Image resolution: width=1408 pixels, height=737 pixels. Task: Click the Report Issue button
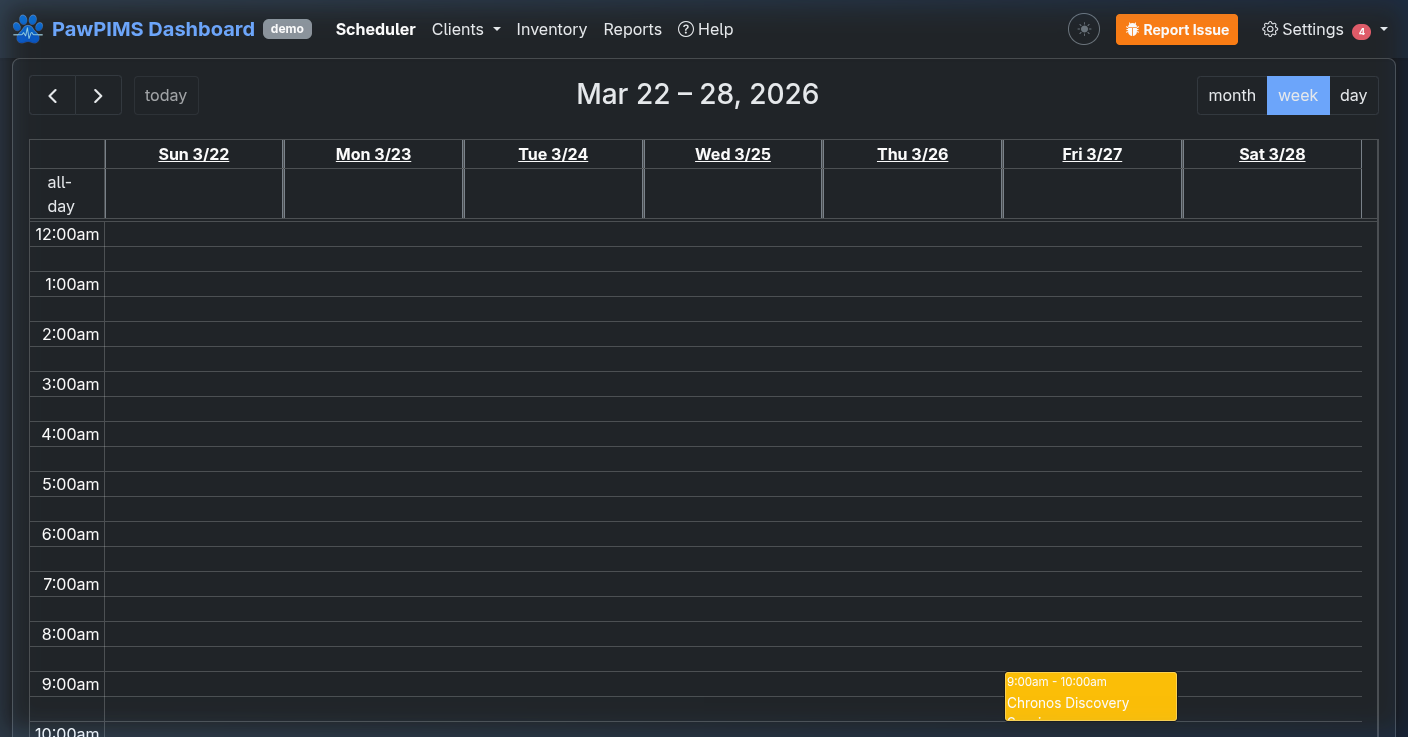1176,29
